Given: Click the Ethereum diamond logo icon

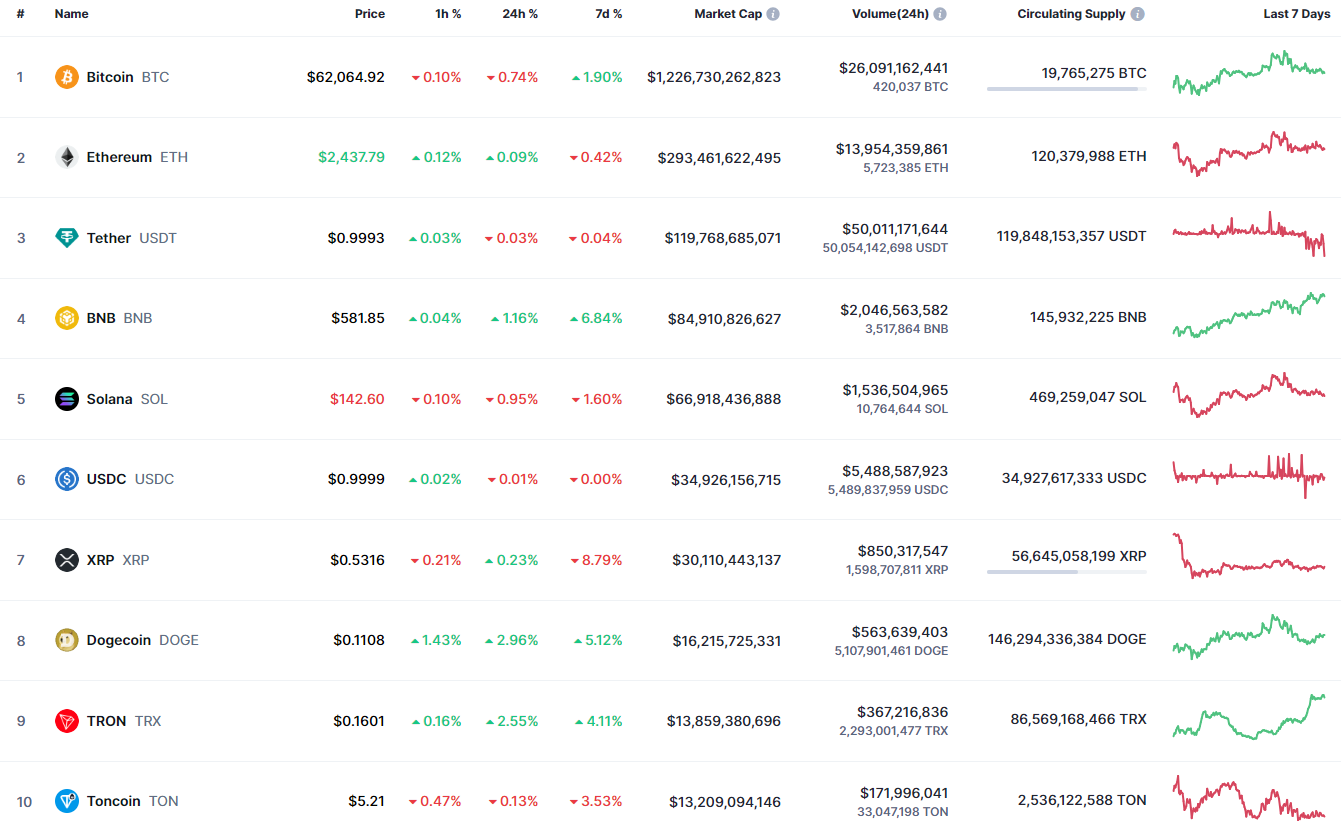Looking at the screenshot, I should 67,157.
